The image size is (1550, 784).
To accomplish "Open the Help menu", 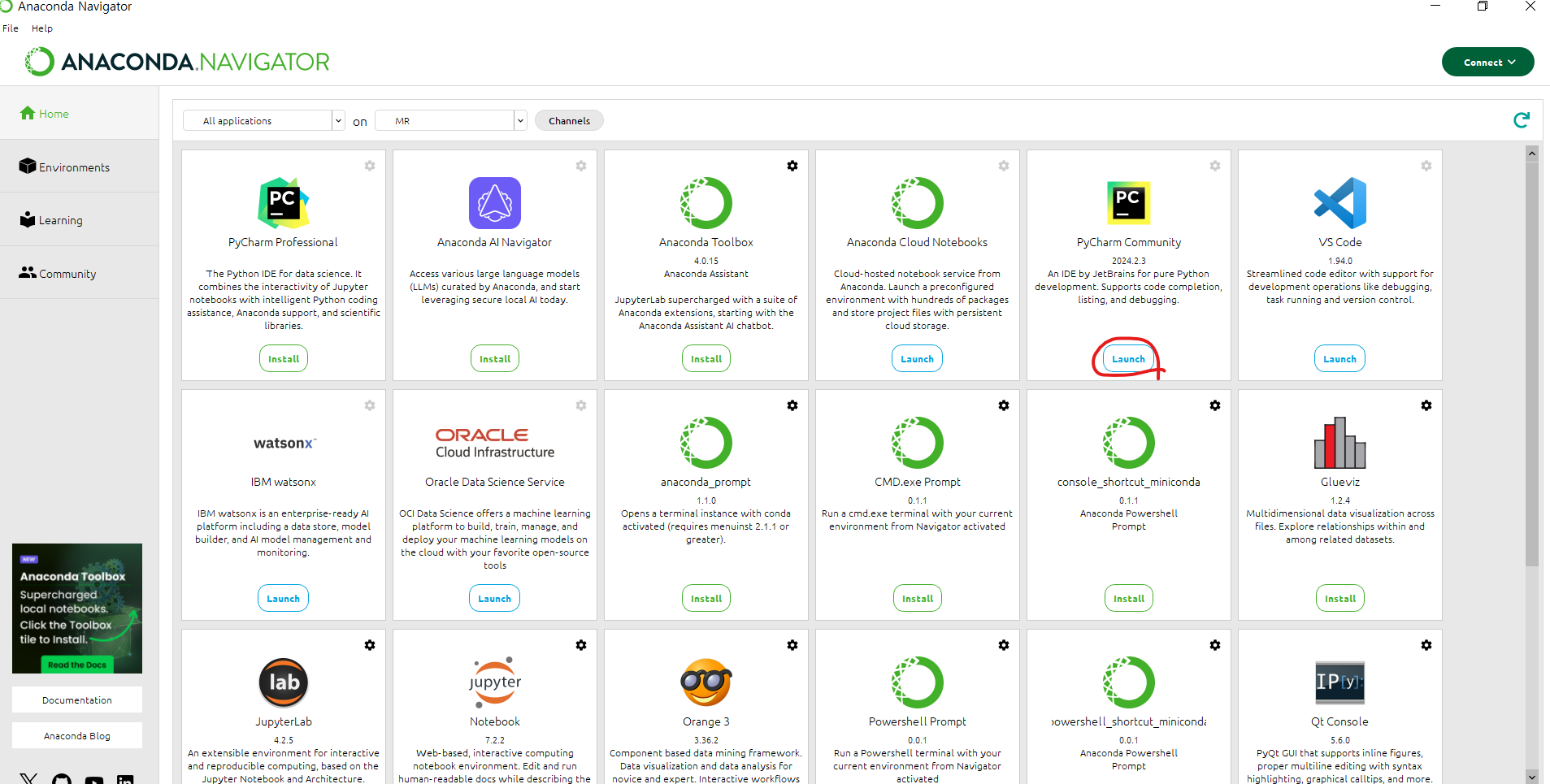I will (x=42, y=28).
